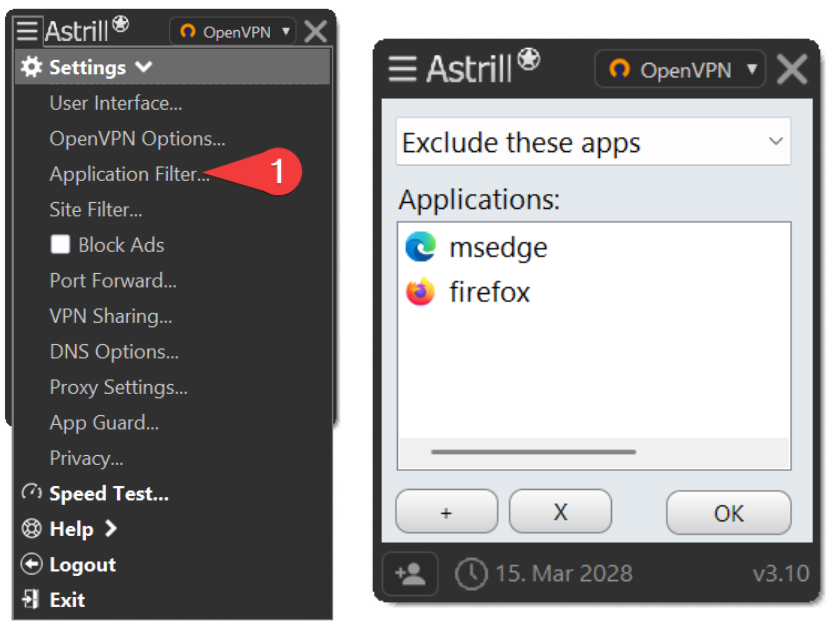Open Application Filter settings
832x624 pixels.
(129, 174)
